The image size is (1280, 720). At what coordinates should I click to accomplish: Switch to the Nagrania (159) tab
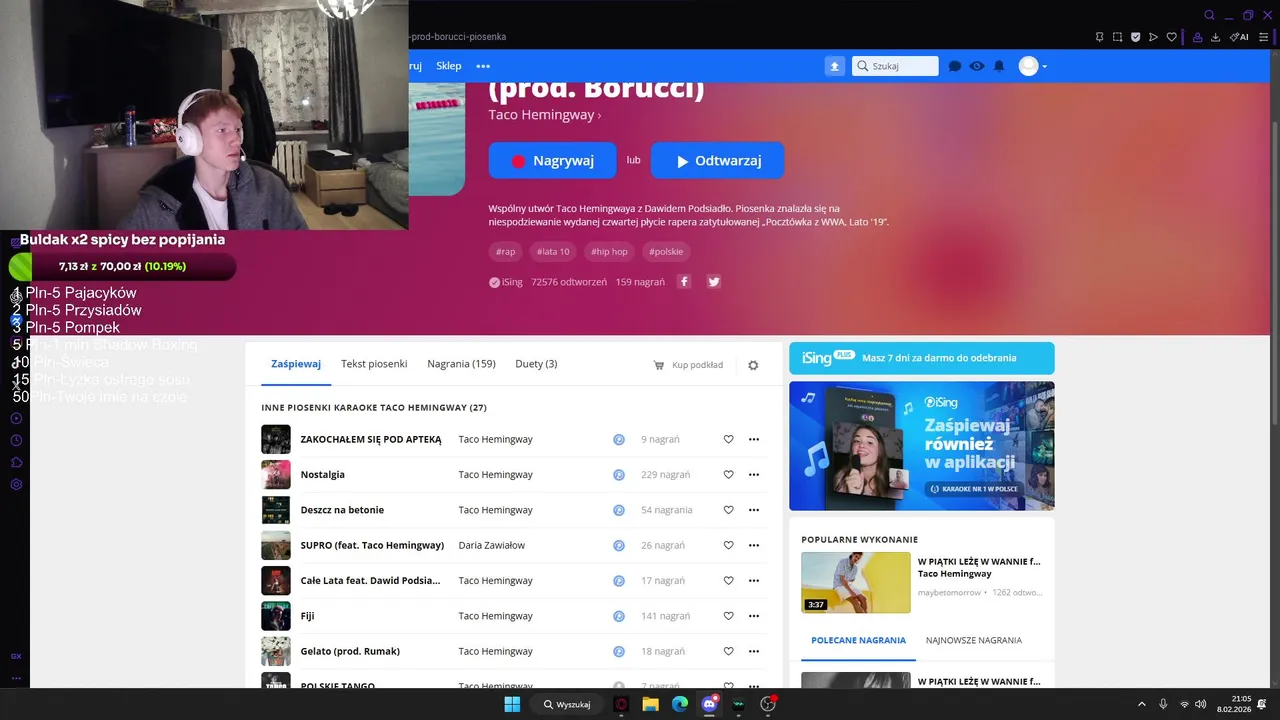pyautogui.click(x=461, y=364)
